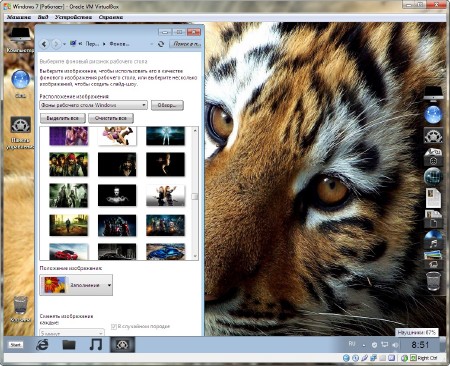Open the Компьютер desktop icon
This screenshot has height=366, width=450.
point(20,40)
